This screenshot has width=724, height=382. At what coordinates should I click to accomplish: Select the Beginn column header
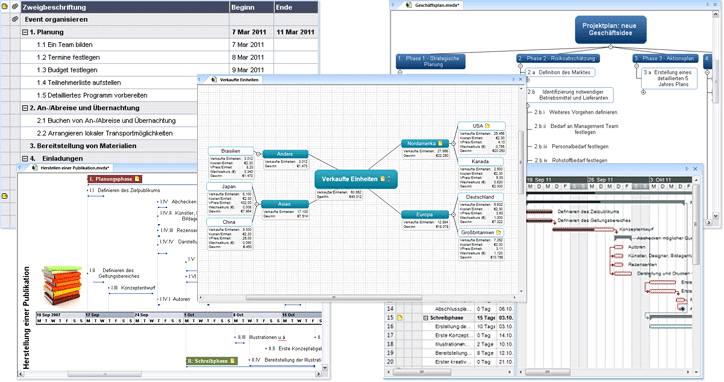251,7
